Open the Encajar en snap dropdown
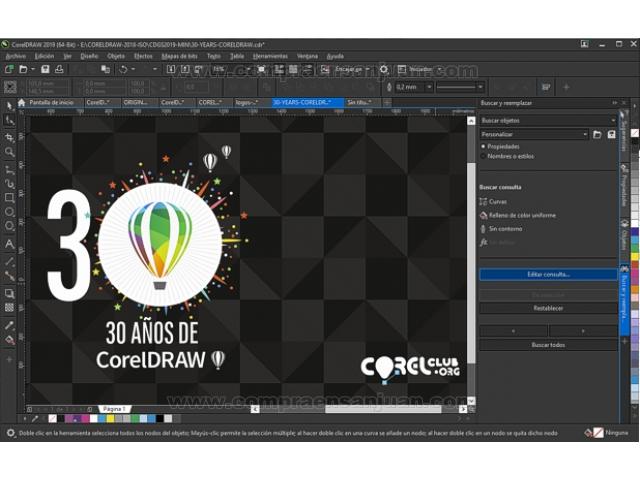Screen dimensions: 640x480 pyautogui.click(x=368, y=69)
